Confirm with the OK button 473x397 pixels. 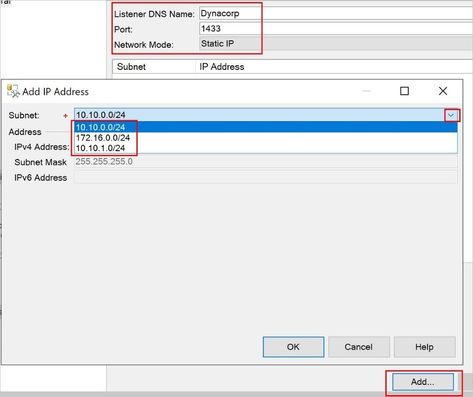[x=293, y=347]
